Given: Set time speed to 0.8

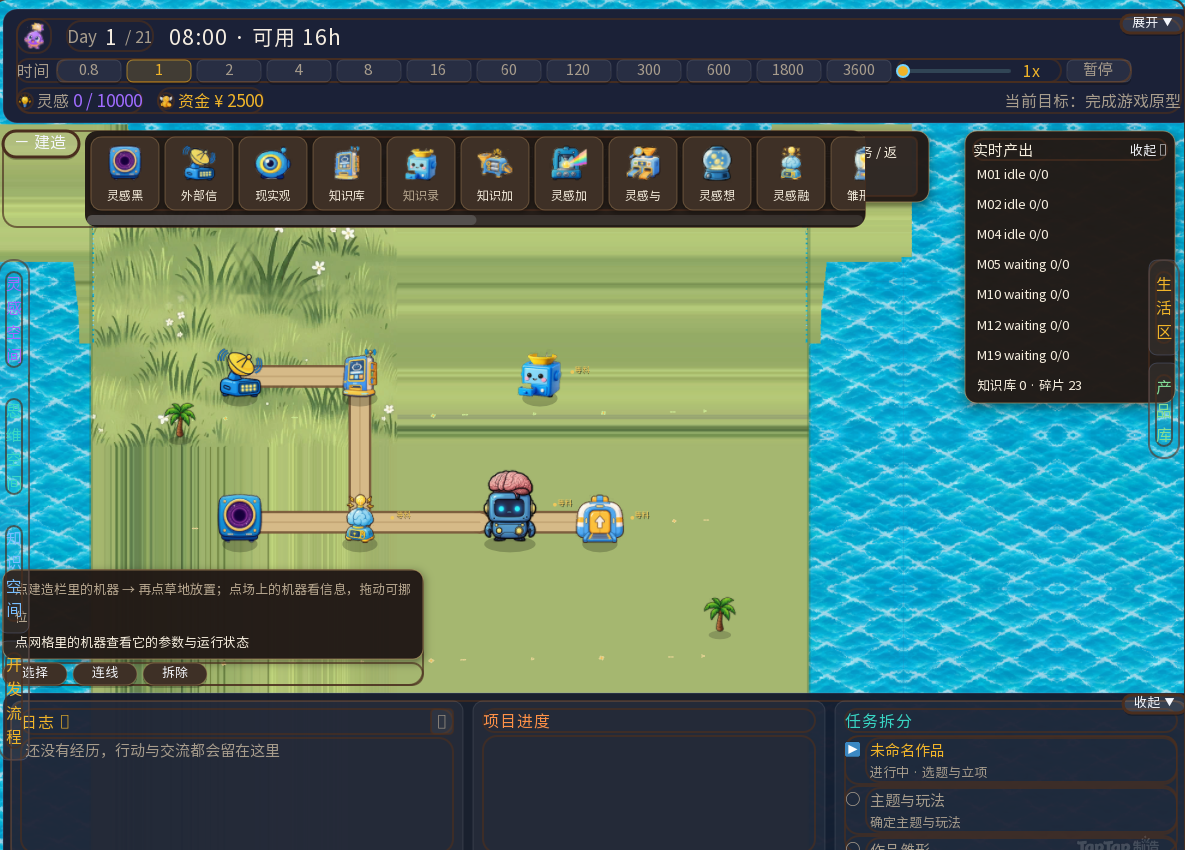Looking at the screenshot, I should point(88,70).
